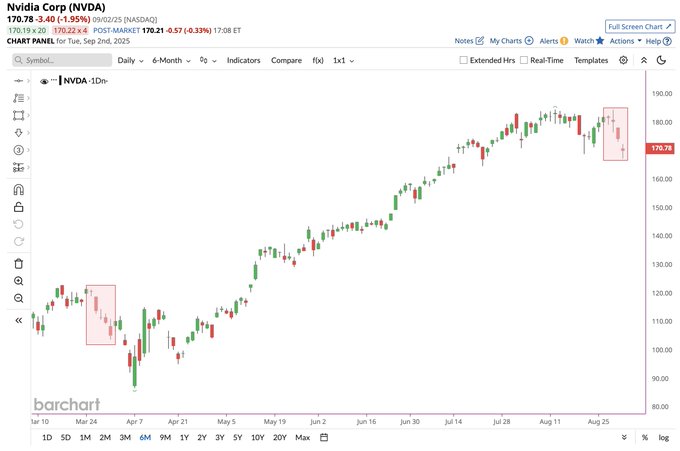
Task: Open the 6-Month period dropdown
Action: tap(171, 60)
